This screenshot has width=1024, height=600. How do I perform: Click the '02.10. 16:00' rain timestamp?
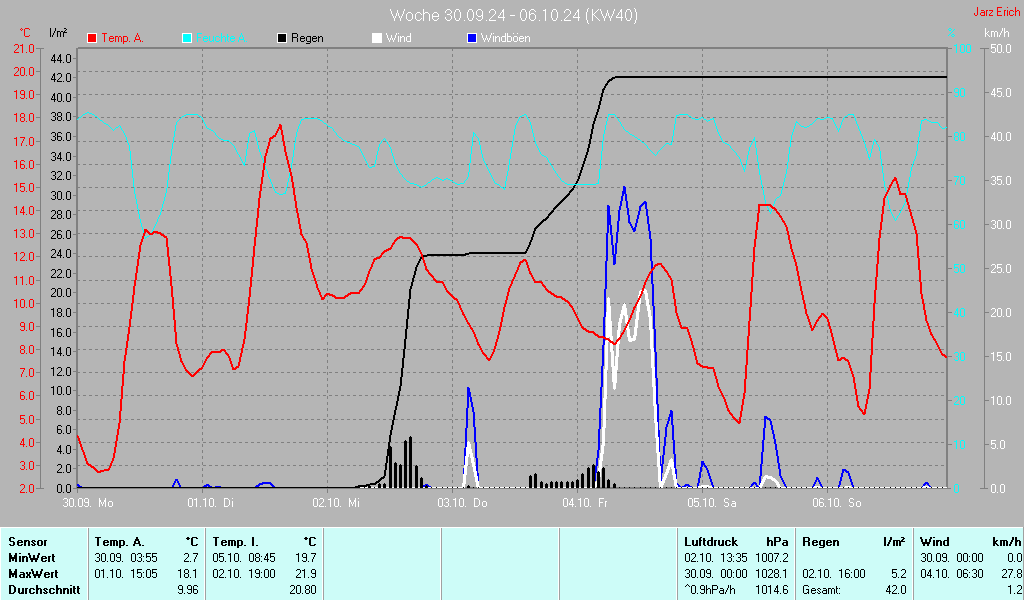[834, 574]
